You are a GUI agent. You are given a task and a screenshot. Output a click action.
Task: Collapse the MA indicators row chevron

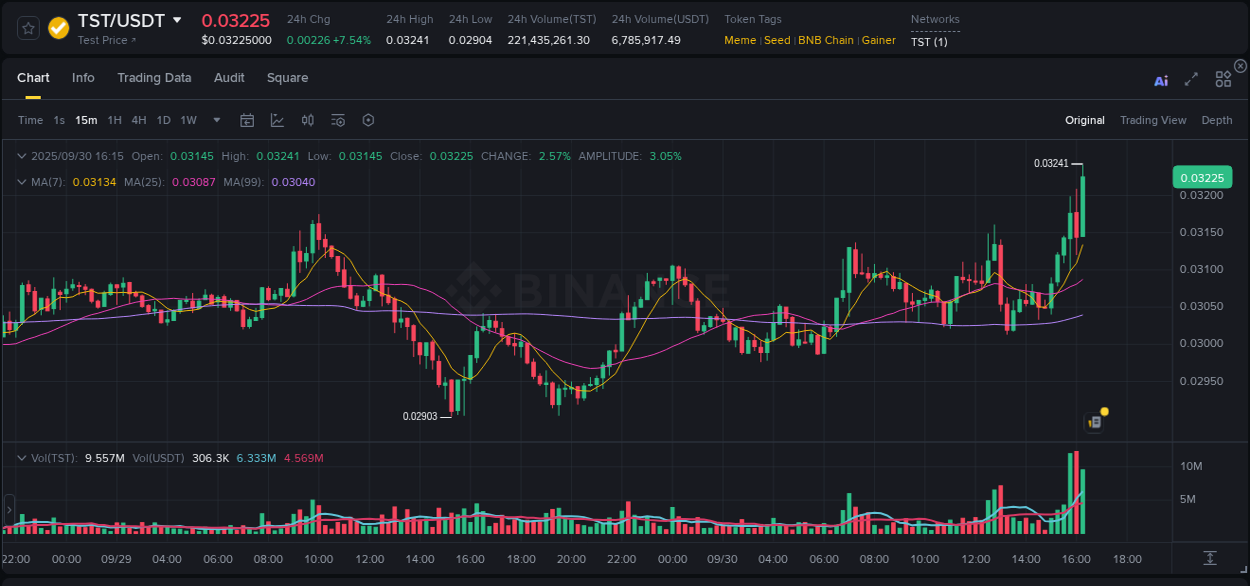click(22, 182)
